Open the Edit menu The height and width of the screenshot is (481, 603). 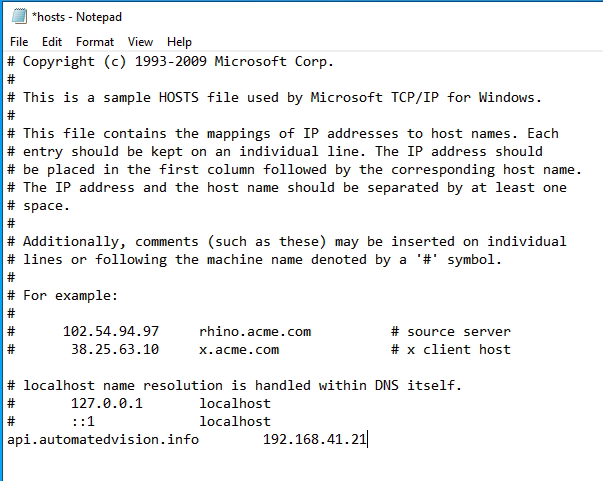tap(52, 42)
